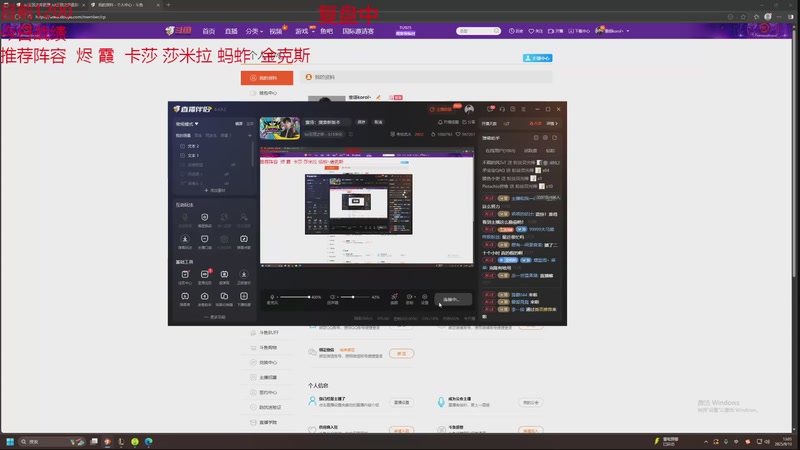Toggle visibility of fifth source row

click(227, 183)
